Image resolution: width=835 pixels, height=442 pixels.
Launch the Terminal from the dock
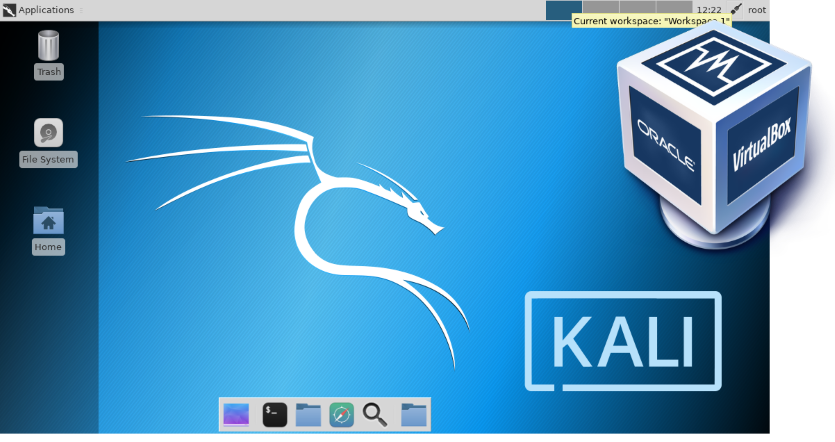pyautogui.click(x=275, y=414)
